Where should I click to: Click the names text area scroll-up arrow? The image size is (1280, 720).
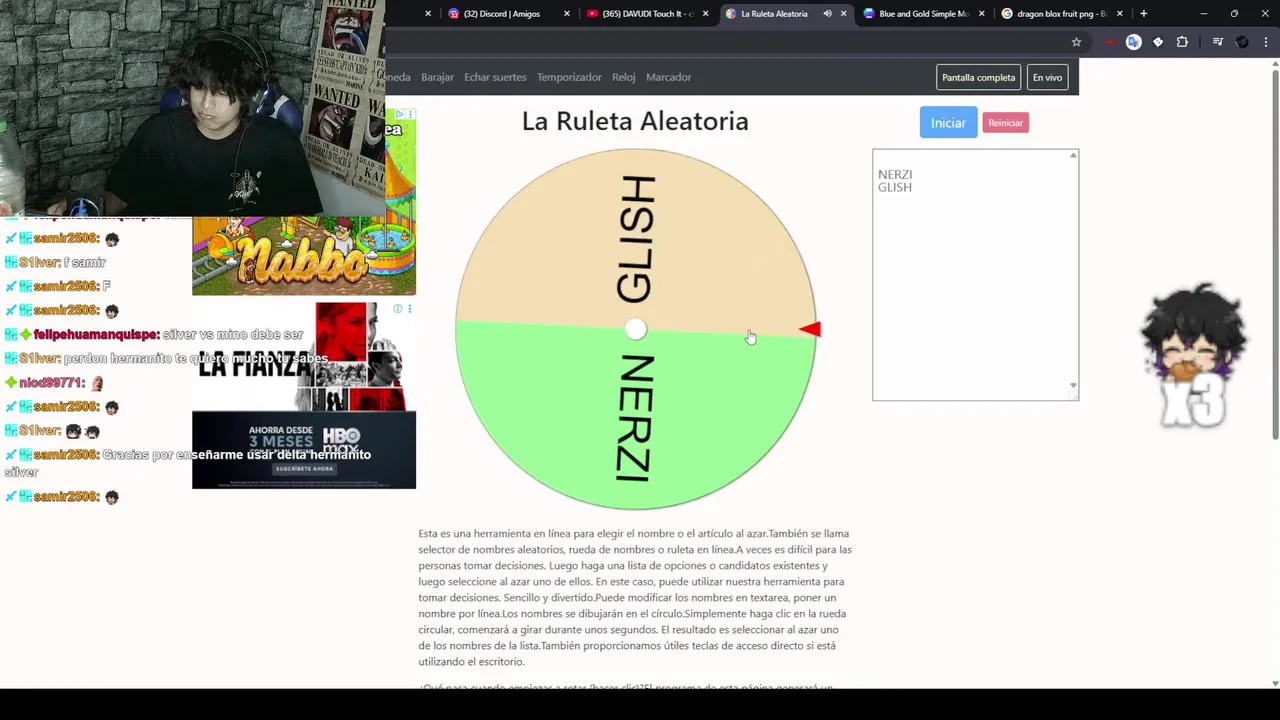pyautogui.click(x=1073, y=155)
